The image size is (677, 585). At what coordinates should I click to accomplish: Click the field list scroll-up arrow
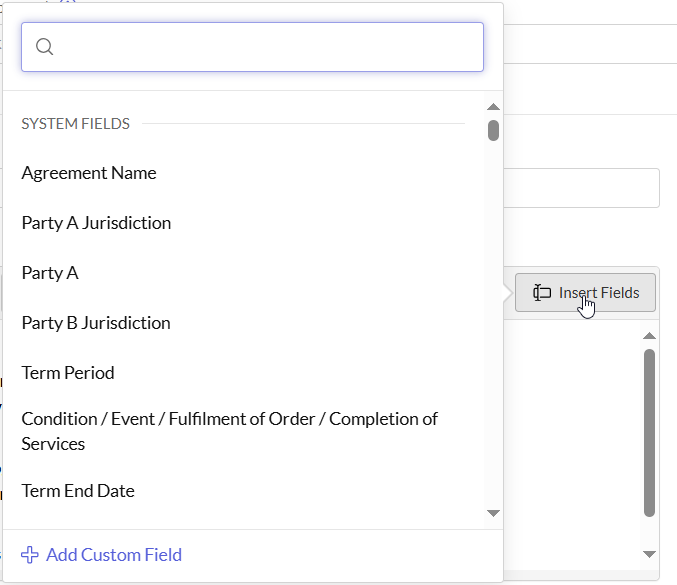click(493, 107)
